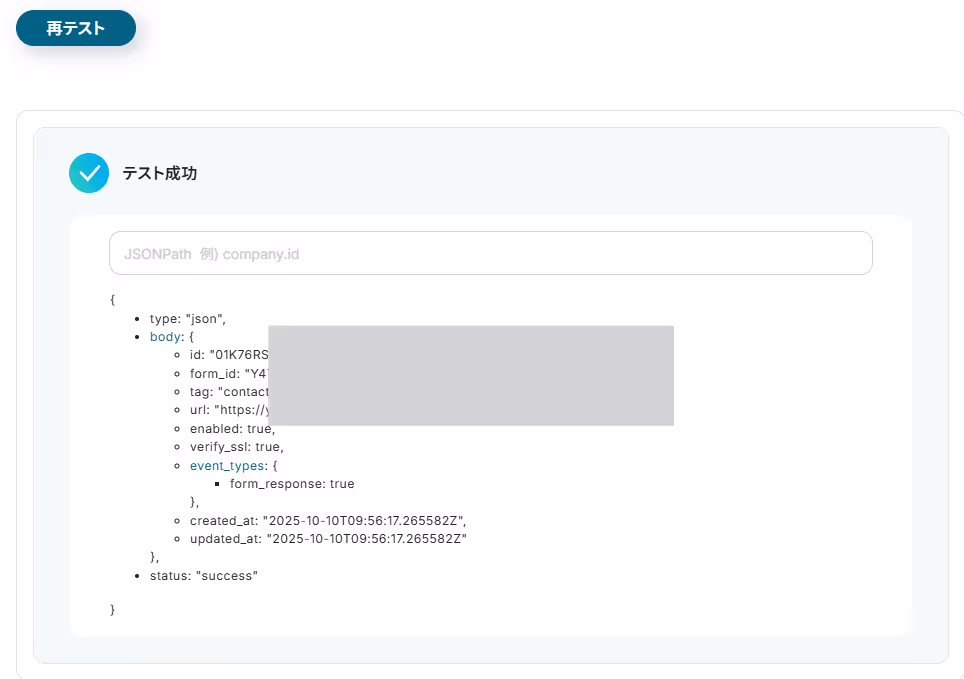
Task: Click the created_at timestamp line
Action: tap(328, 521)
